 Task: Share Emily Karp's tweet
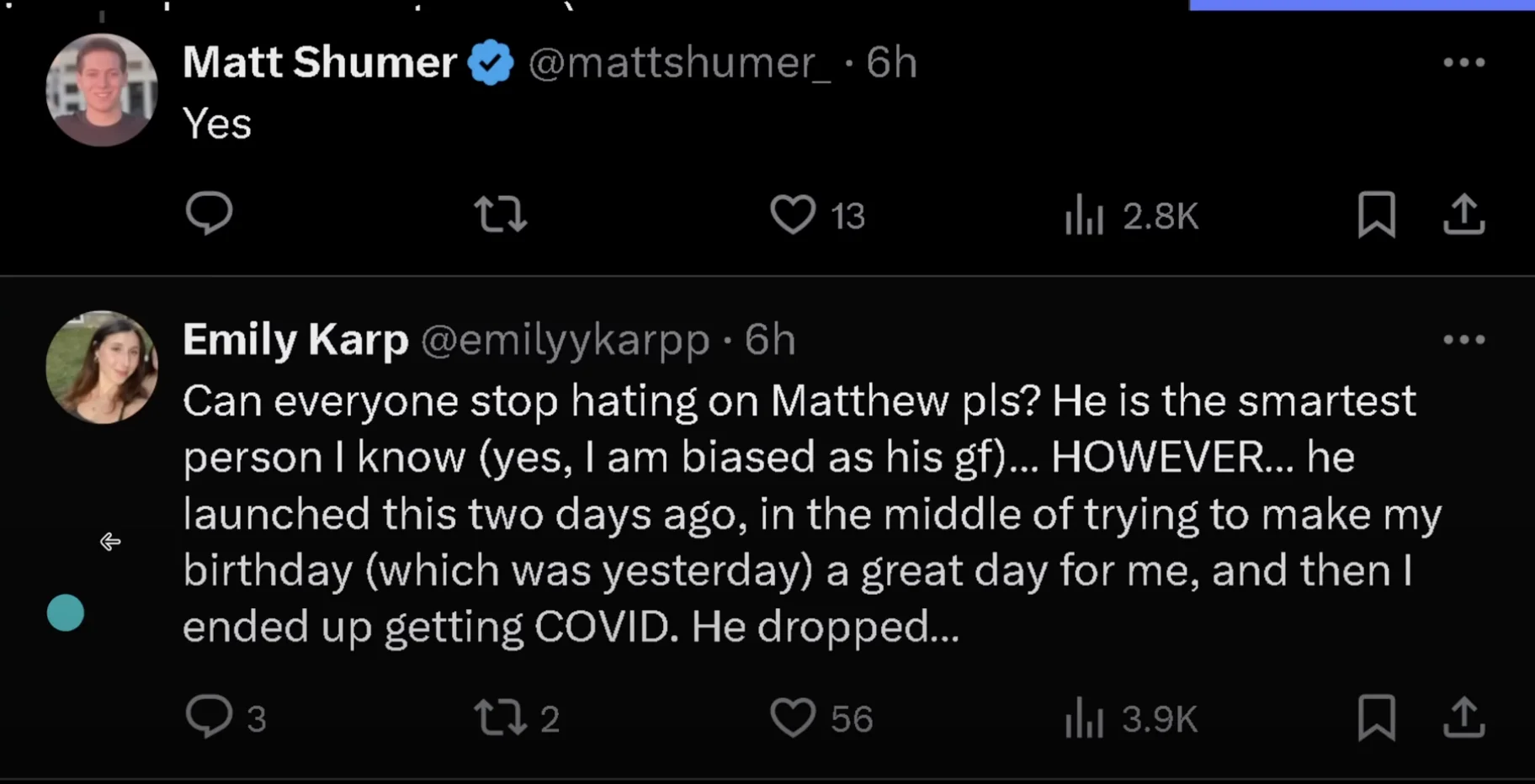coord(1464,718)
